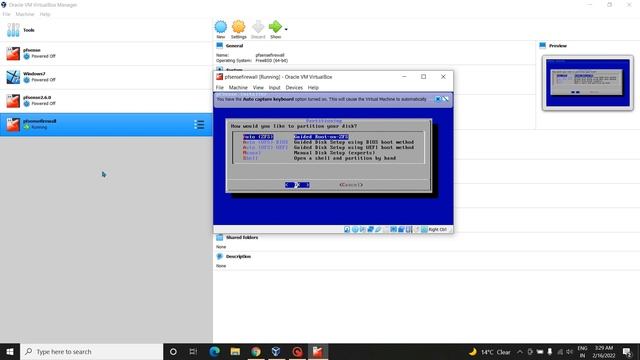
Task: Click the Discard toolbar icon
Action: click(258, 27)
